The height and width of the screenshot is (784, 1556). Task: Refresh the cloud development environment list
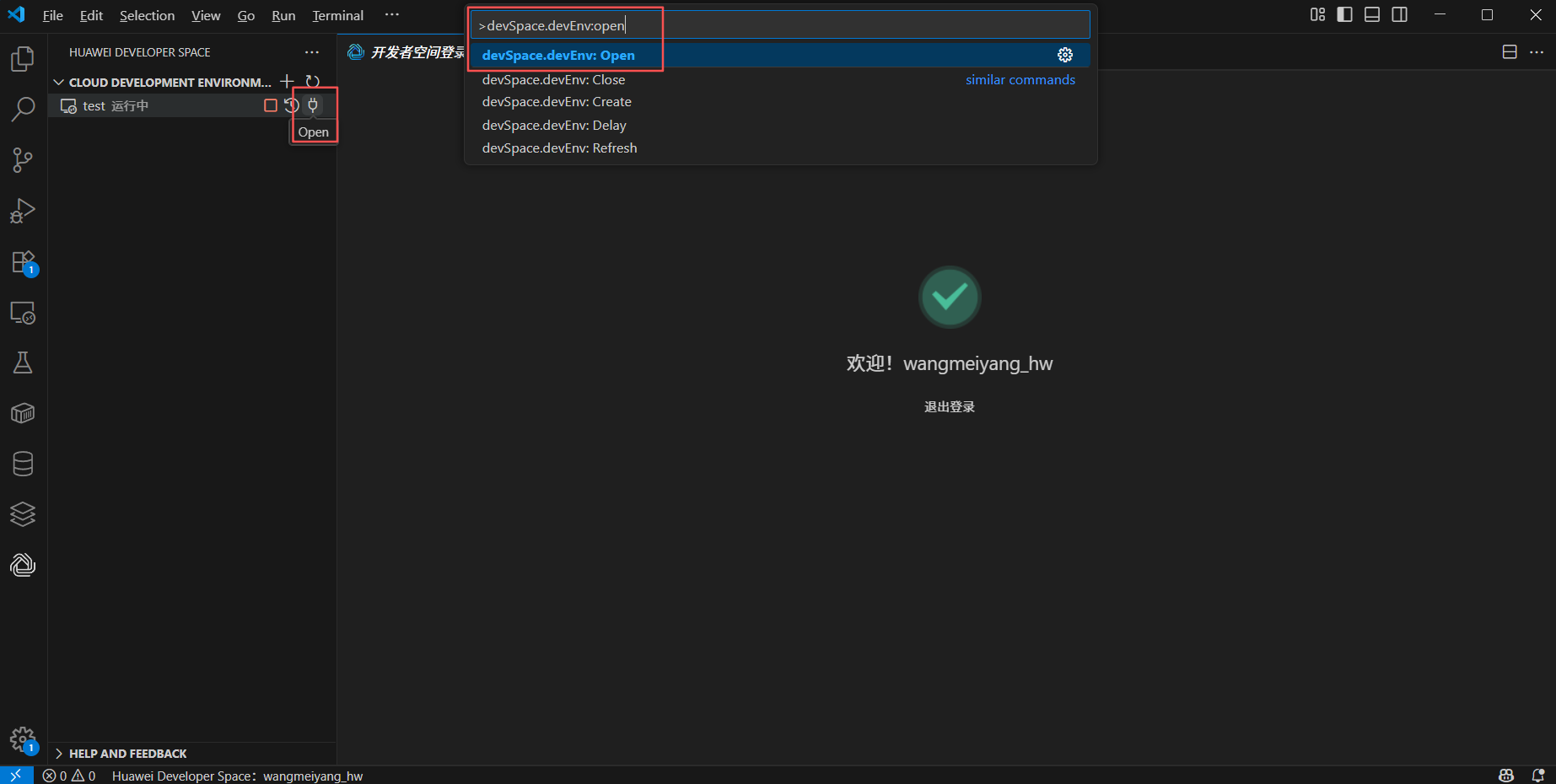[x=312, y=81]
